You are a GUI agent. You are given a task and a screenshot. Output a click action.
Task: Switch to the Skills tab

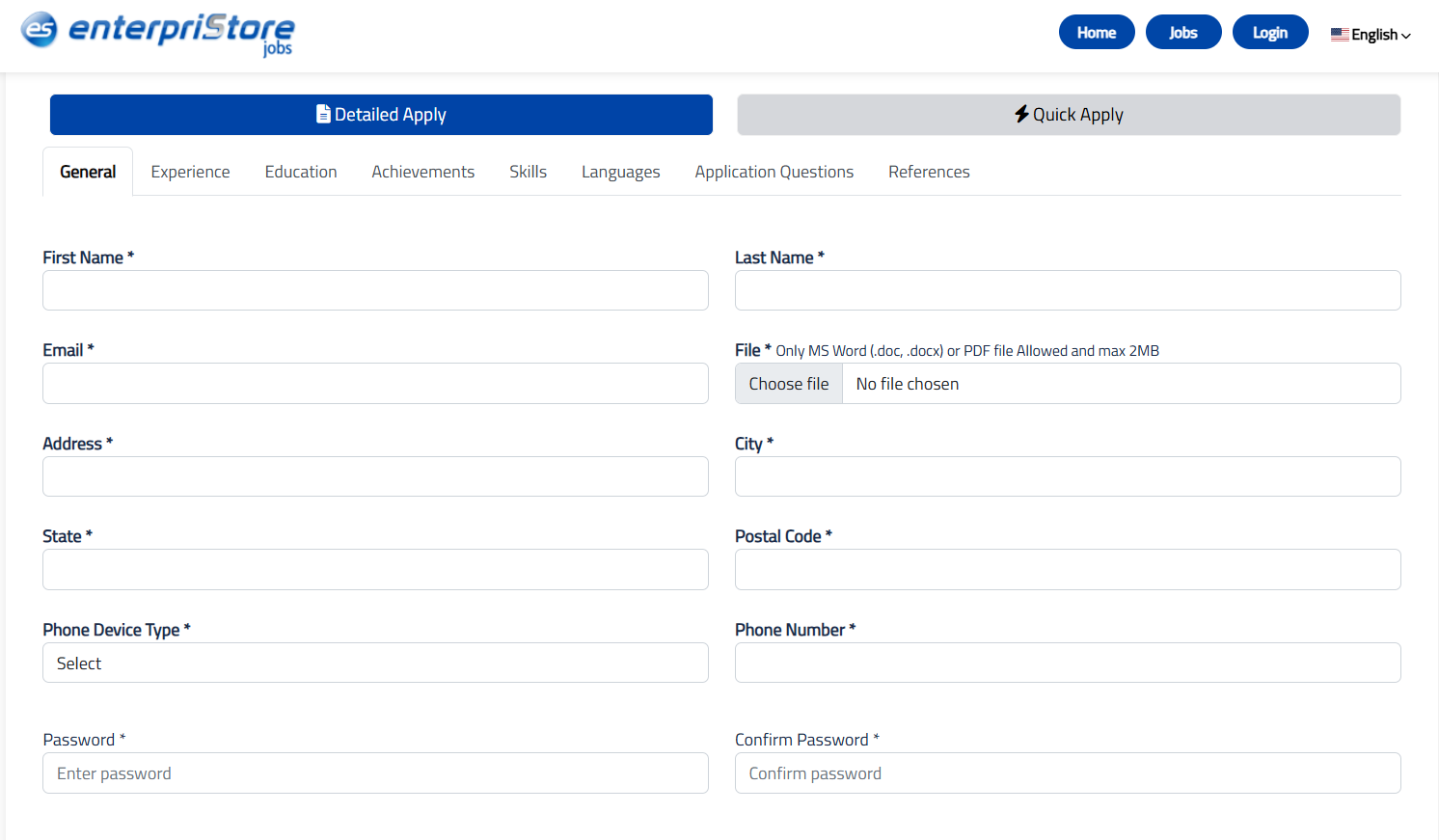tap(528, 172)
